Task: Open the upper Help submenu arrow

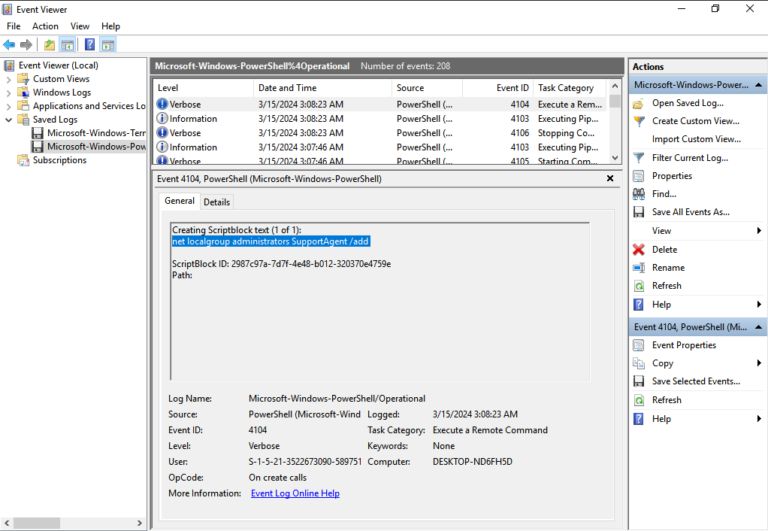Action: tap(759, 305)
